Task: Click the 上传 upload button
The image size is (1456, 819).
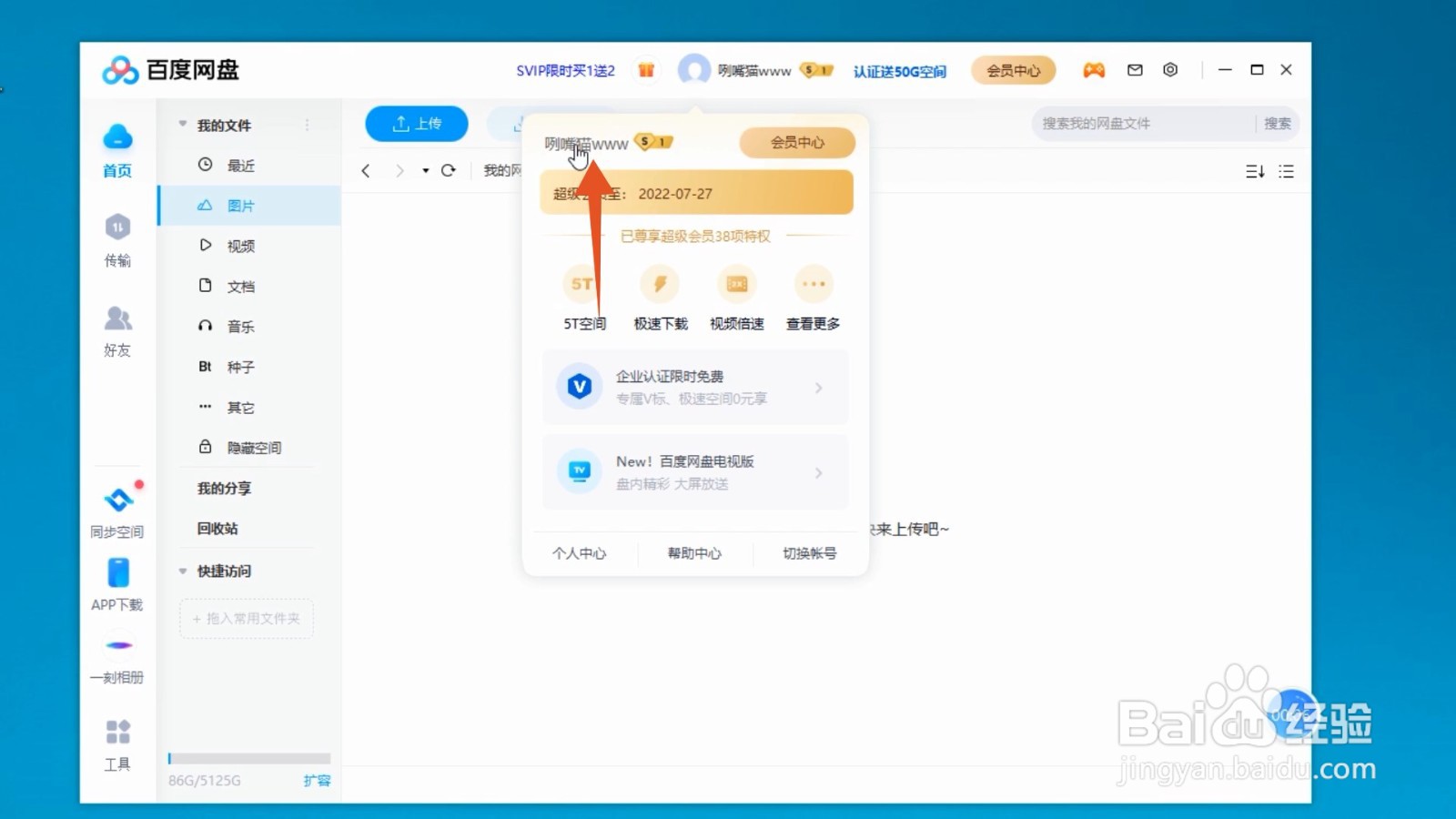Action: (x=416, y=123)
